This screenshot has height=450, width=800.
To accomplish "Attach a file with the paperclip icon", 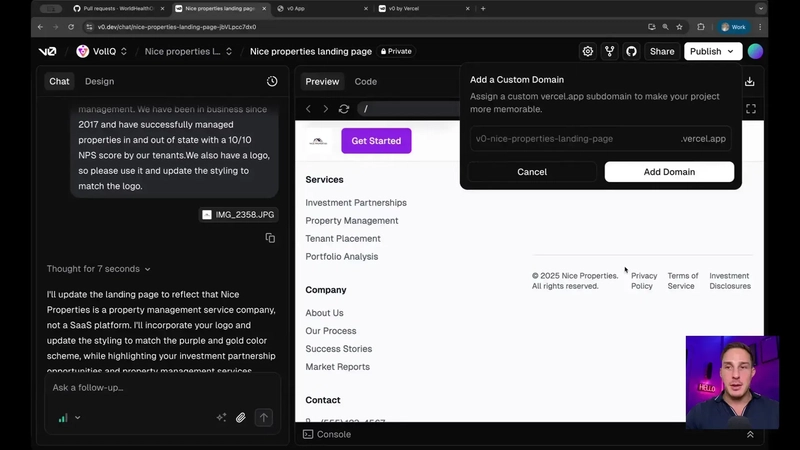I will pyautogui.click(x=241, y=418).
